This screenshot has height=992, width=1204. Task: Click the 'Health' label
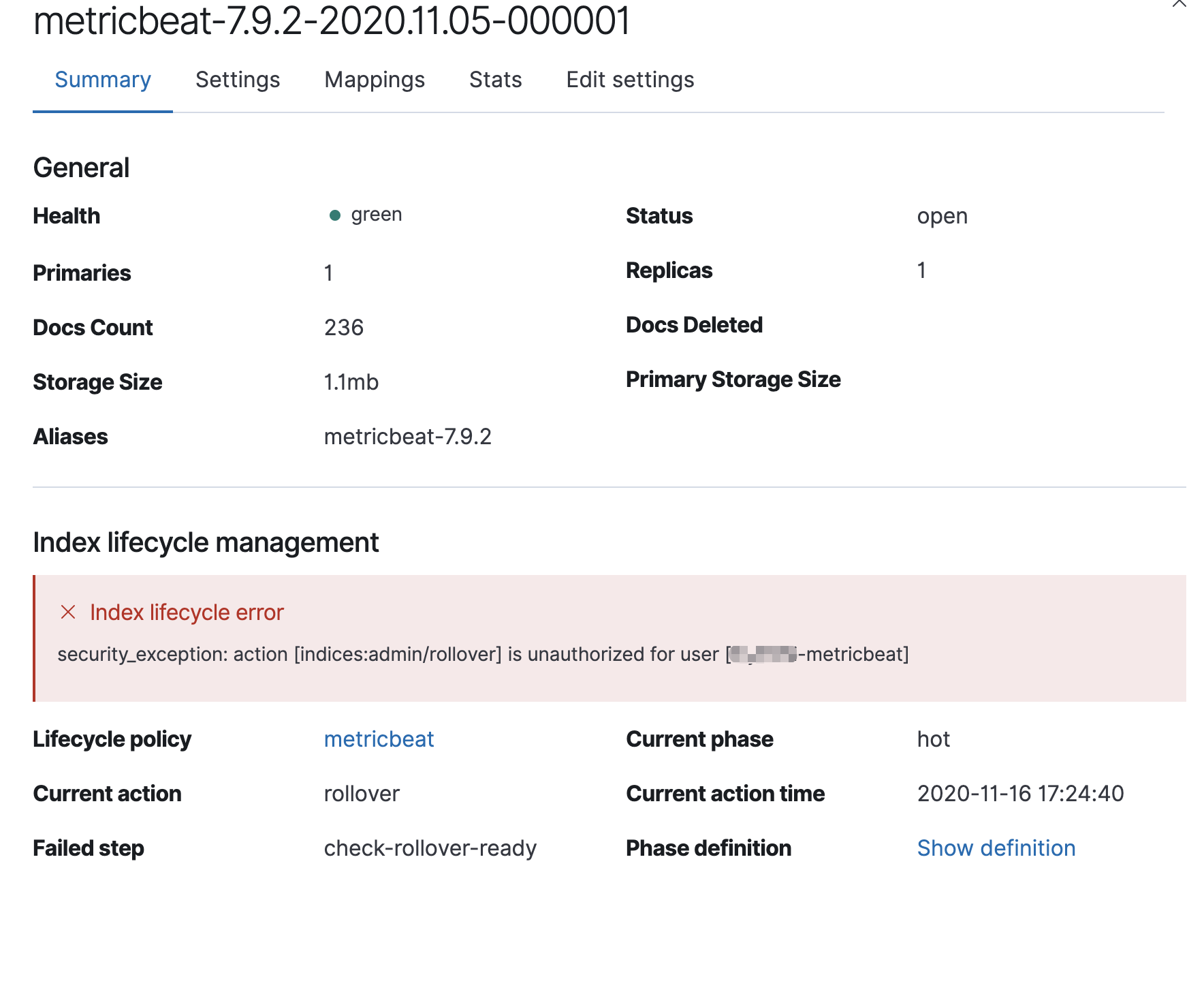pos(67,216)
